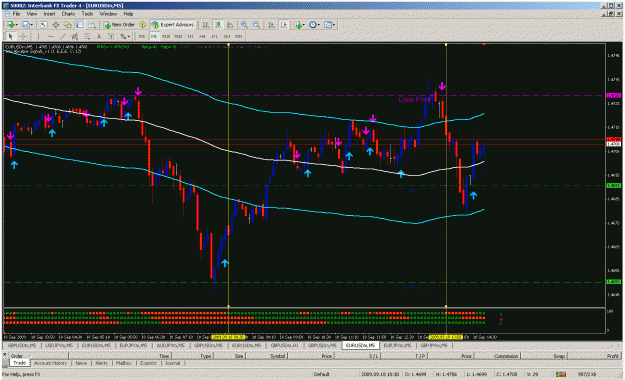Viewport: 625px width, 380px height.
Task: Select the Arrows drawing tool
Action: pos(123,36)
